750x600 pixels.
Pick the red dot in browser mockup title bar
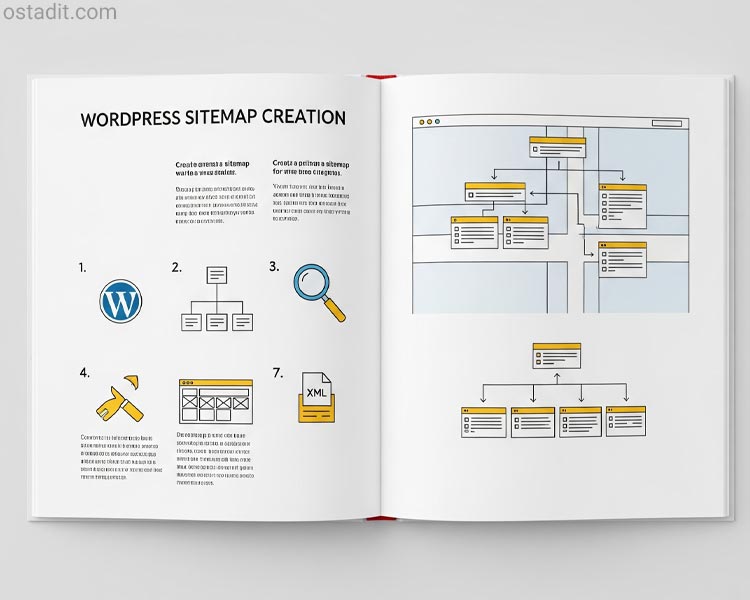pyautogui.click(x=422, y=122)
